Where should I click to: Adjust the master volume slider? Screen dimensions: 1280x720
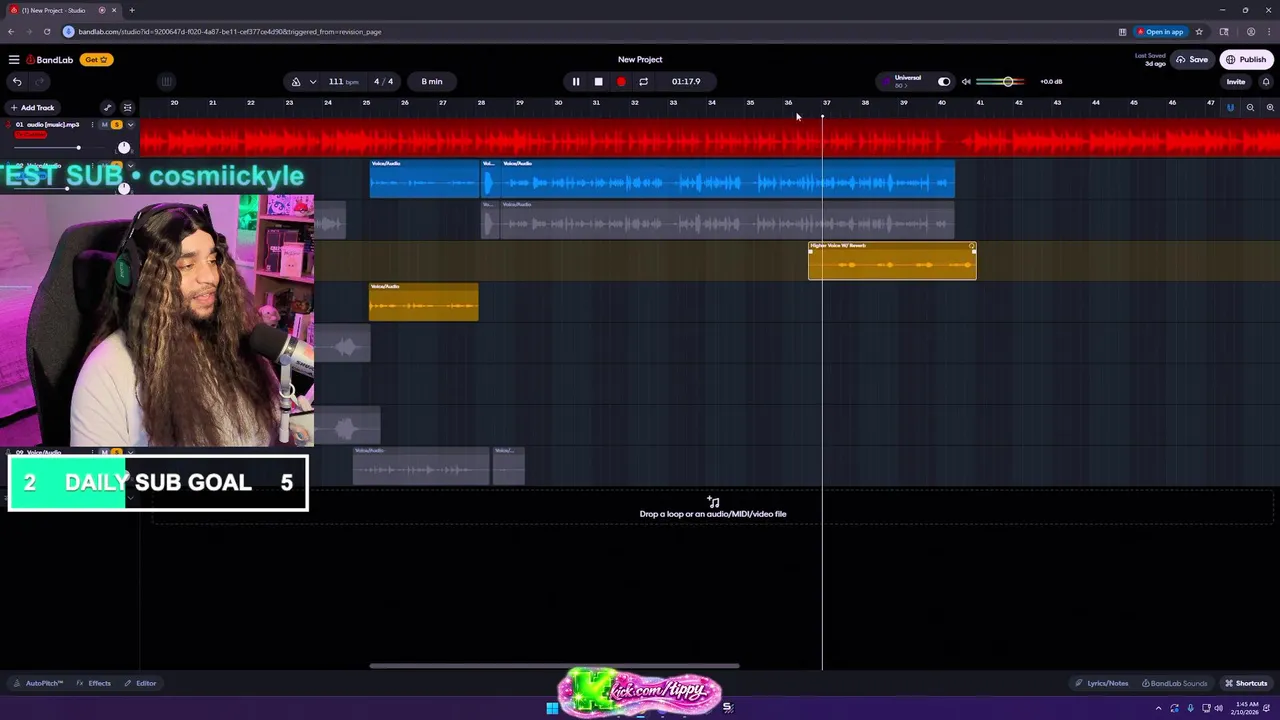[1001, 82]
